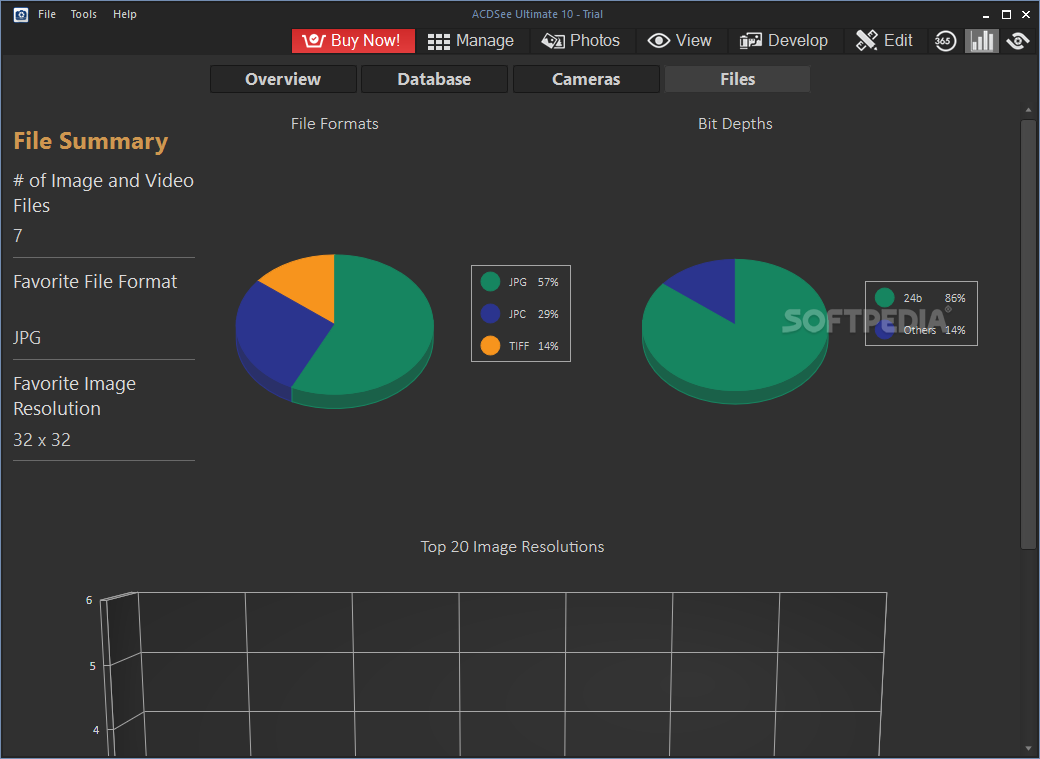The image size is (1040, 759).
Task: Click the vertical scrollbar thumb
Action: point(1028,334)
